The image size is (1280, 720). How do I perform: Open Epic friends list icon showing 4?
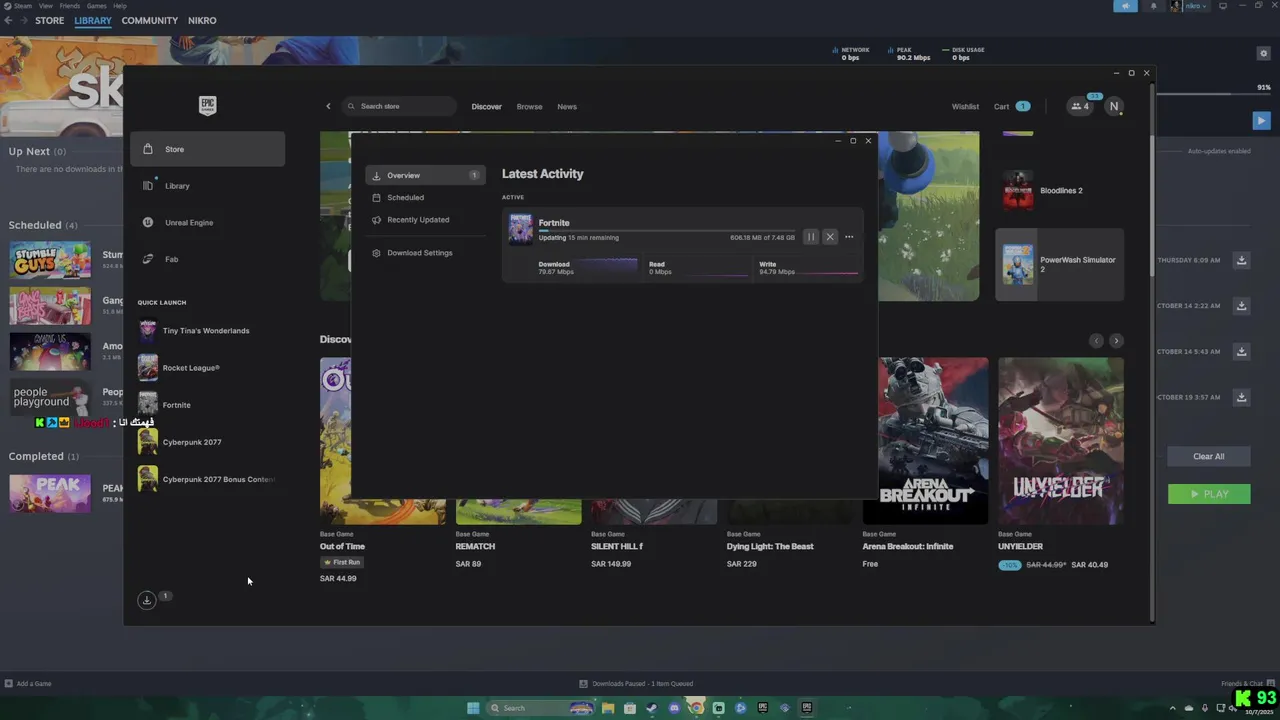pyautogui.click(x=1081, y=106)
